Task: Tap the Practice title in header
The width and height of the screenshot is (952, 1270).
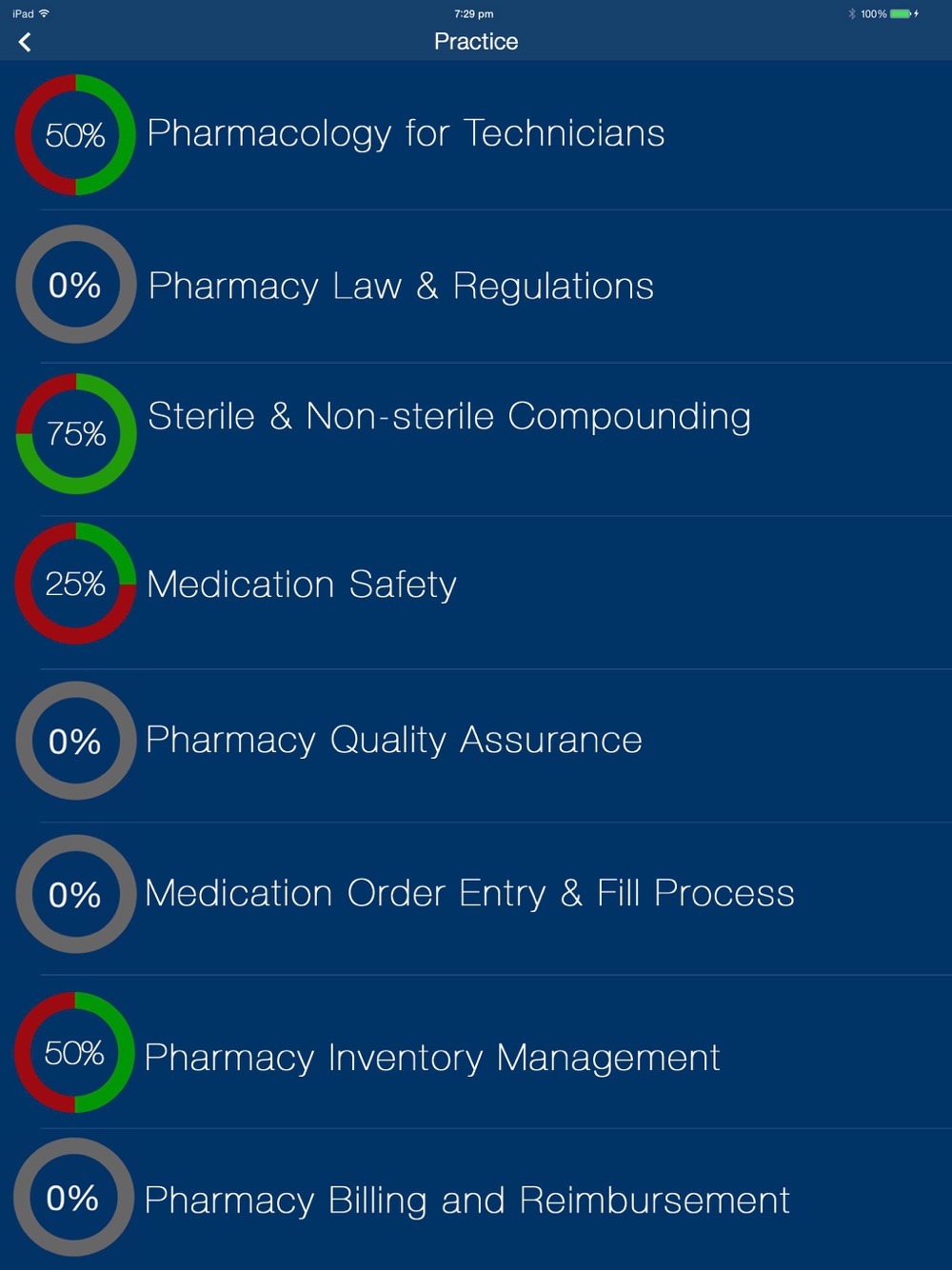Action: pos(476,42)
